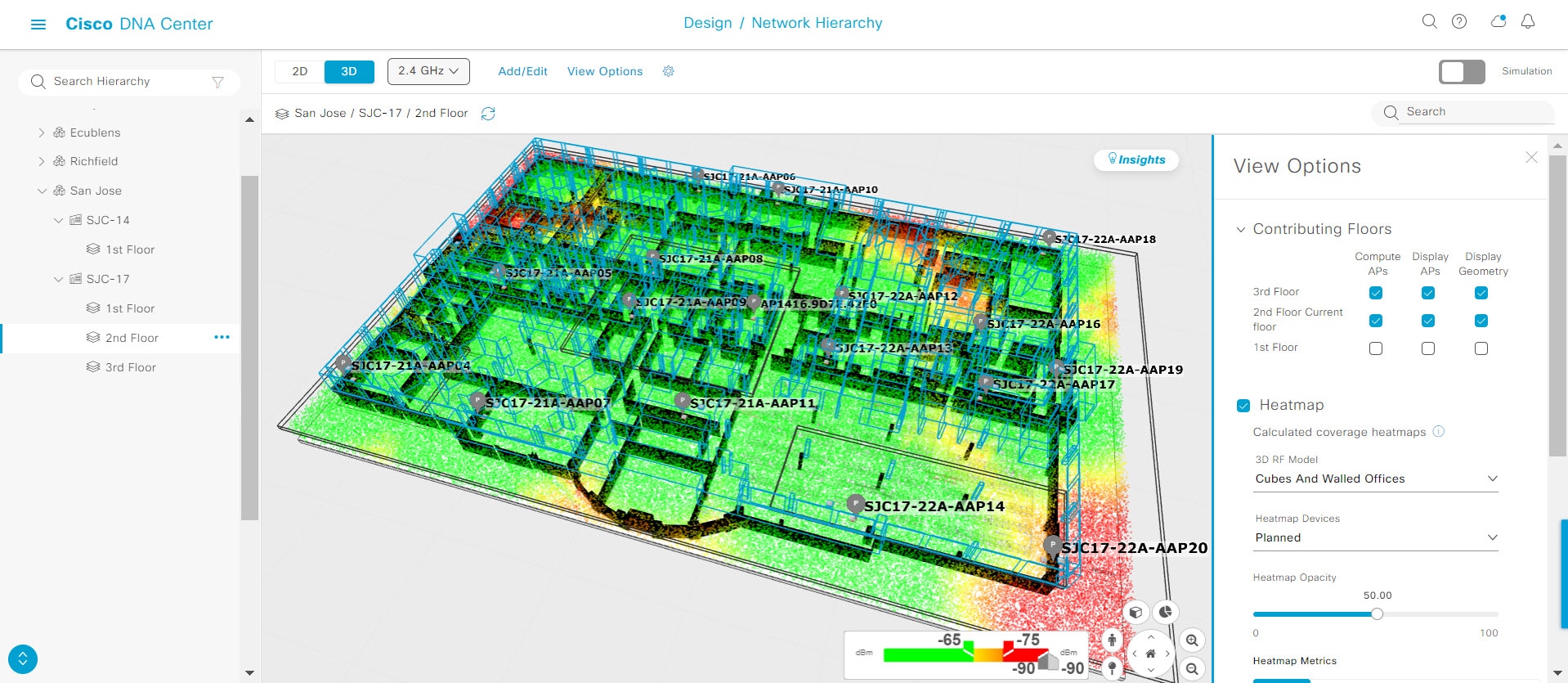Toggle the Simulation switch
This screenshot has width=1568, height=683.
coord(1462,72)
